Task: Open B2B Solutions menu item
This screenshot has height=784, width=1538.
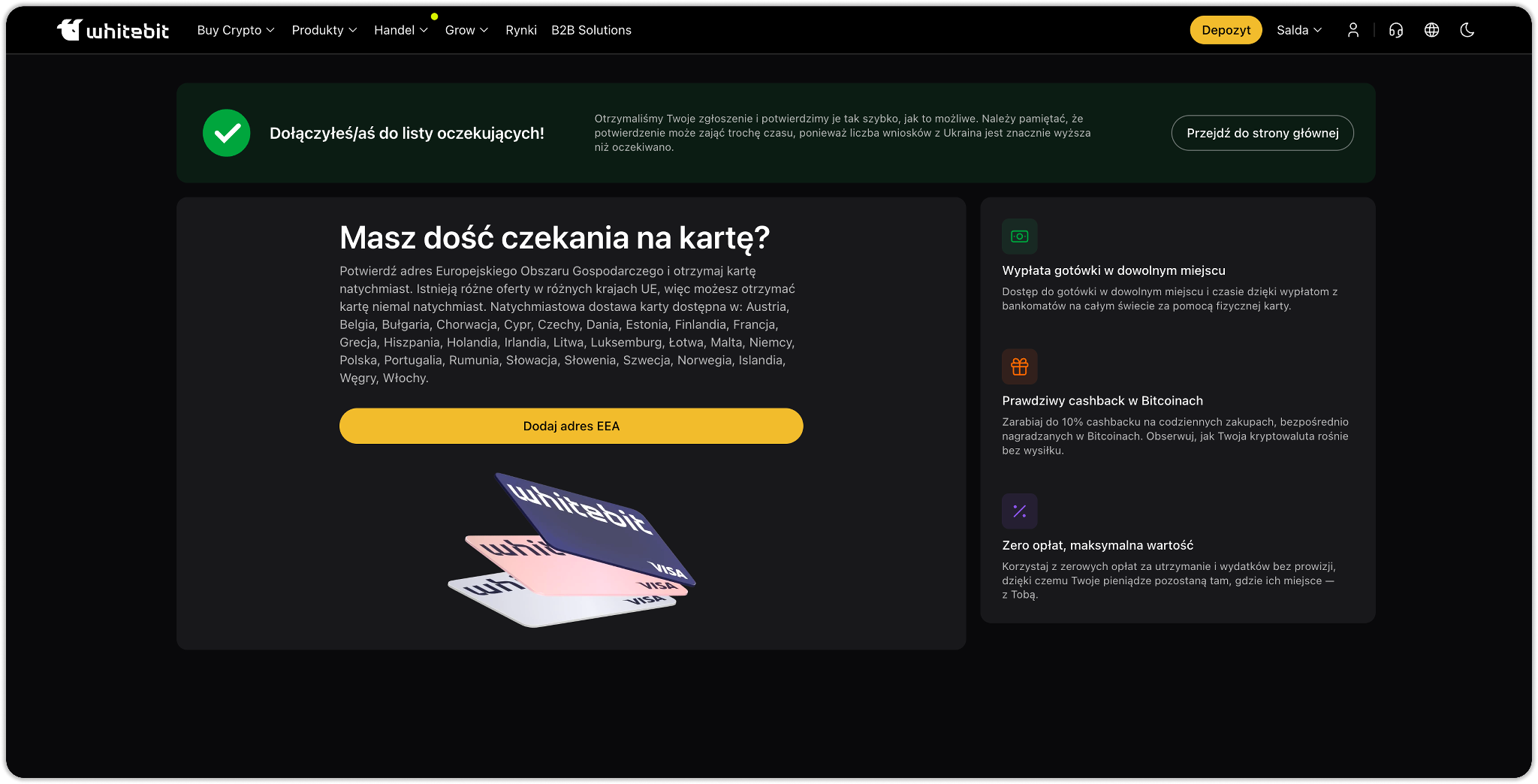Action: pyautogui.click(x=591, y=30)
